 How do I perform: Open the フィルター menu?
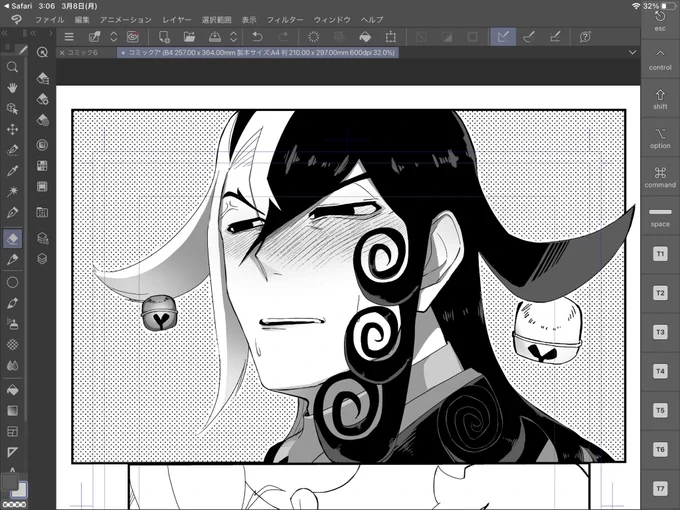[x=284, y=20]
